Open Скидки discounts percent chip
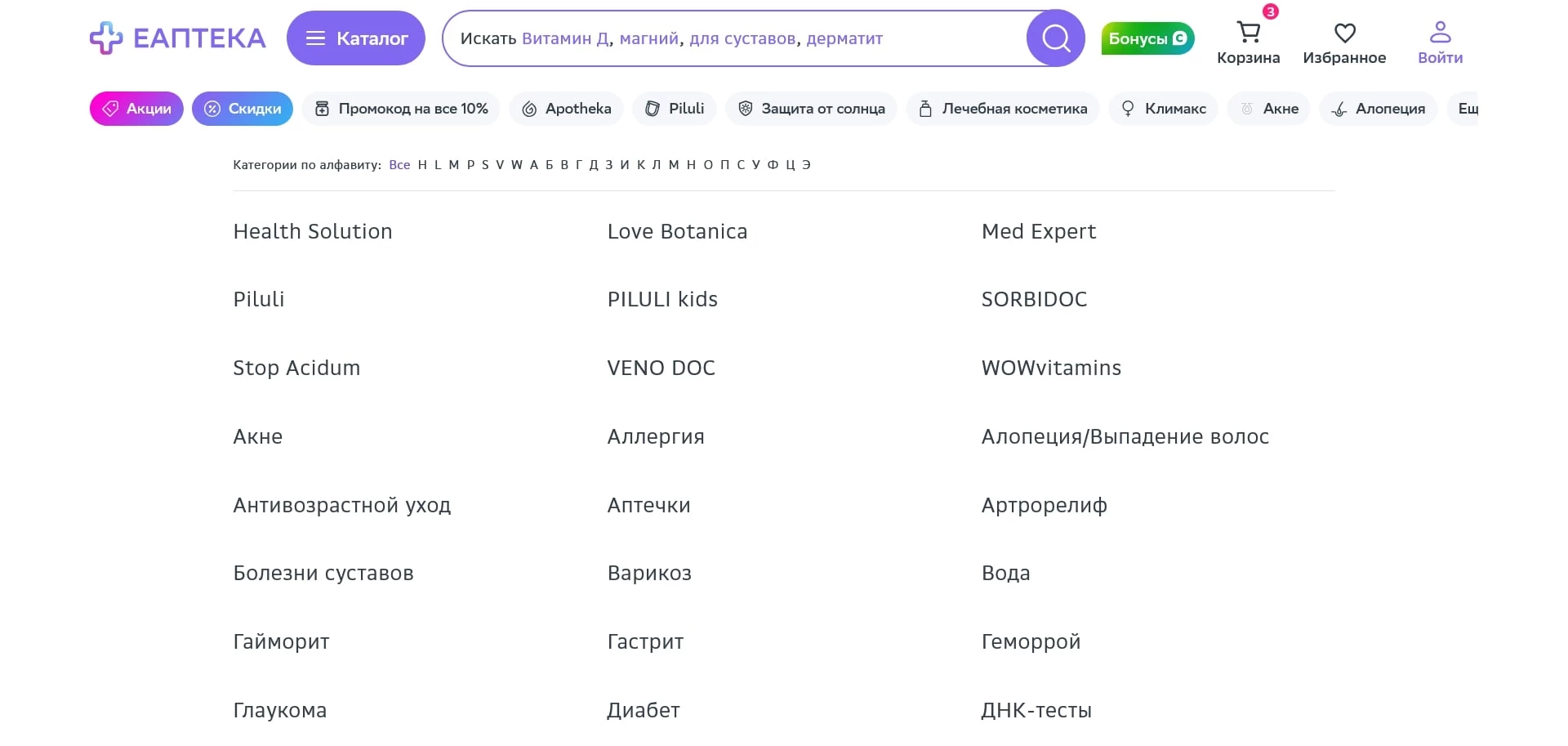Screen dimensions: 1568x746 tap(242, 109)
